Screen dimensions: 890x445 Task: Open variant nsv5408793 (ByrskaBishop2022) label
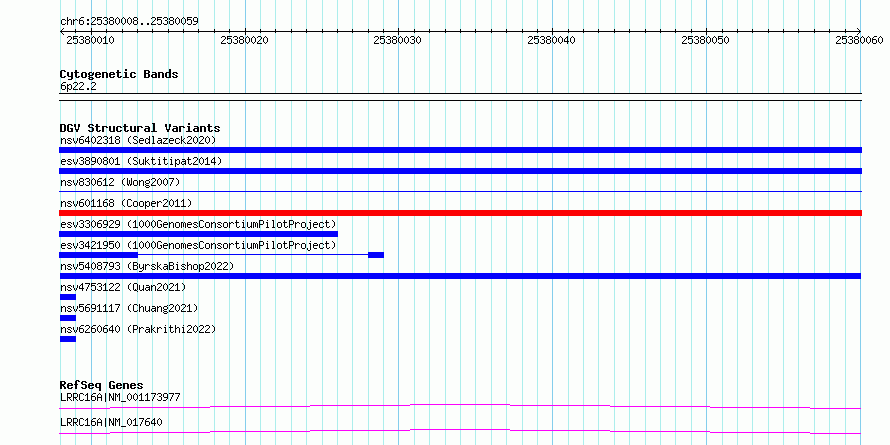tap(147, 266)
